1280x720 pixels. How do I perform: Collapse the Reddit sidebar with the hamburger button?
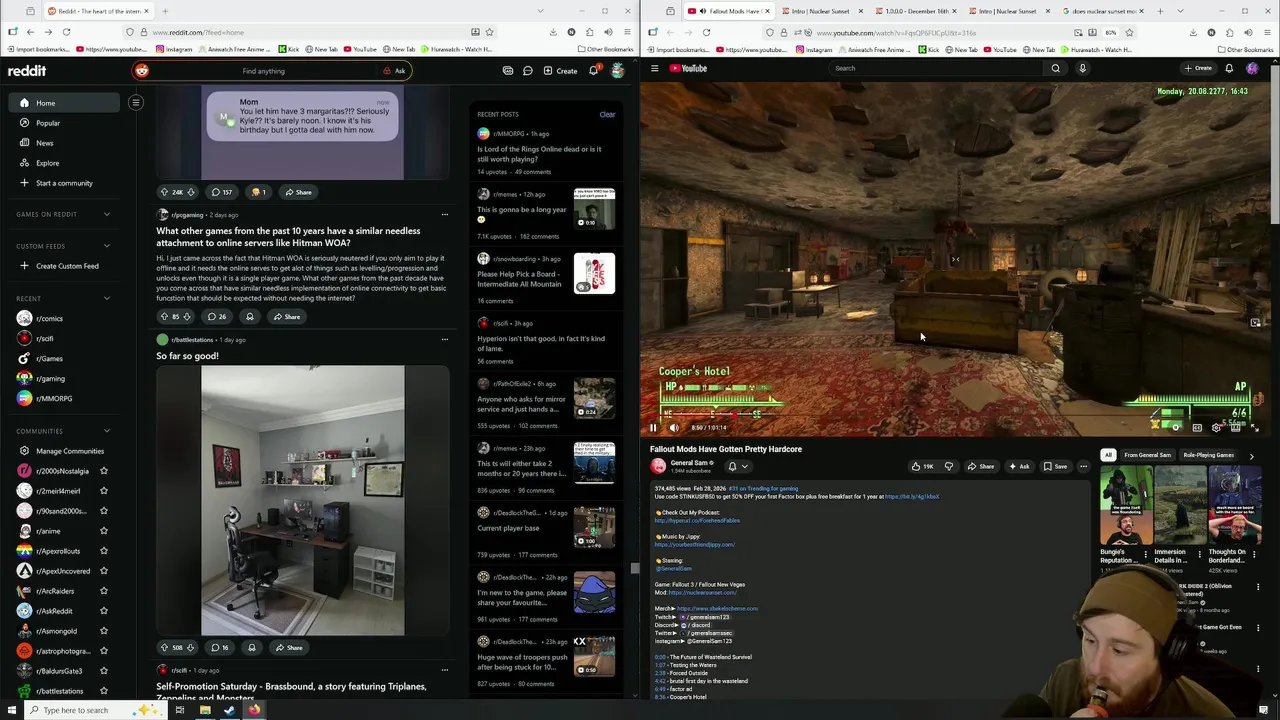(x=136, y=102)
